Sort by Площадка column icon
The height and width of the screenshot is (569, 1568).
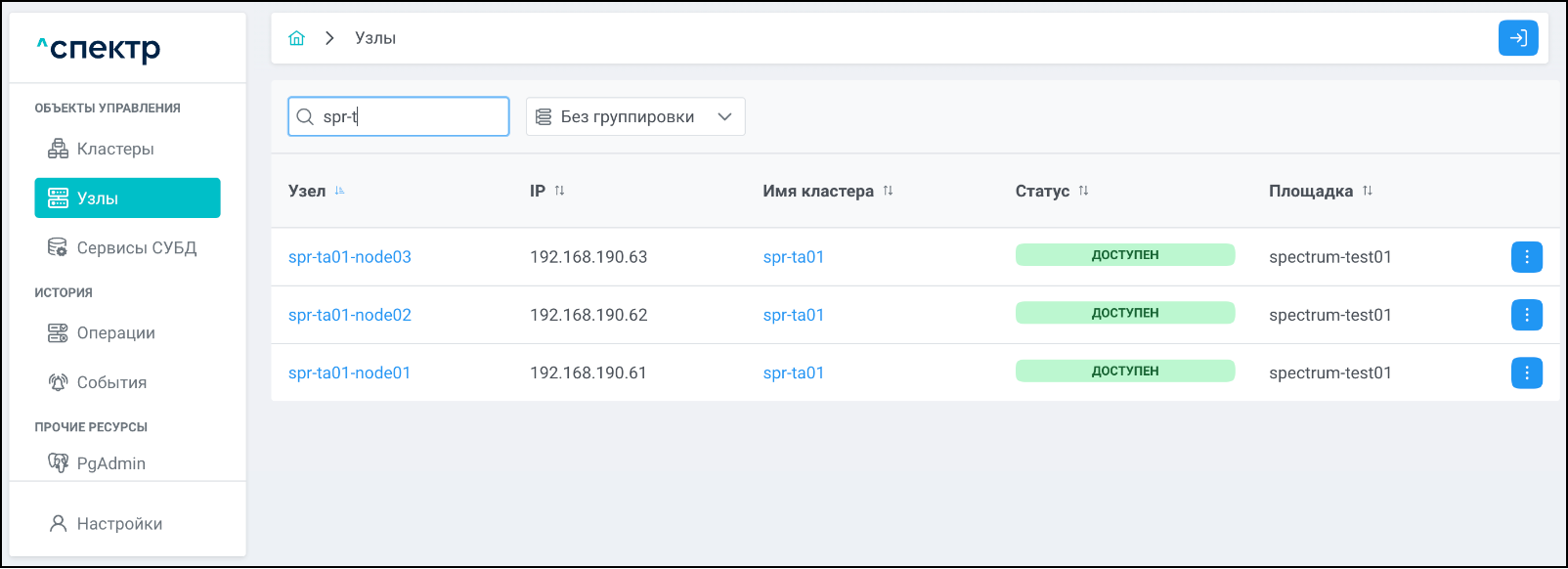pyautogui.click(x=1368, y=191)
